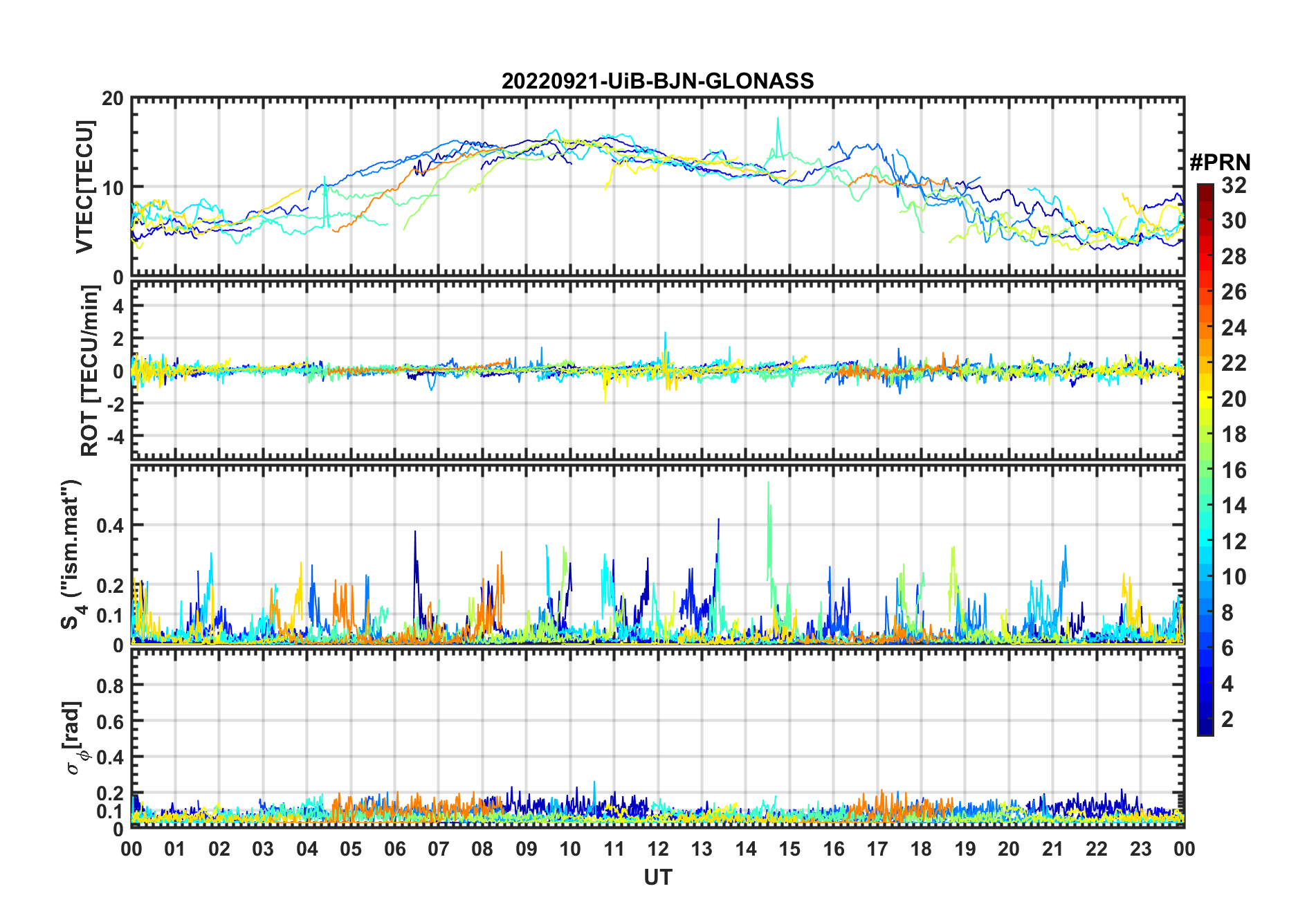This screenshot has height=920, width=1316.
Task: Click the S4 ("ism.mat") y-axis label
Action: [71, 555]
